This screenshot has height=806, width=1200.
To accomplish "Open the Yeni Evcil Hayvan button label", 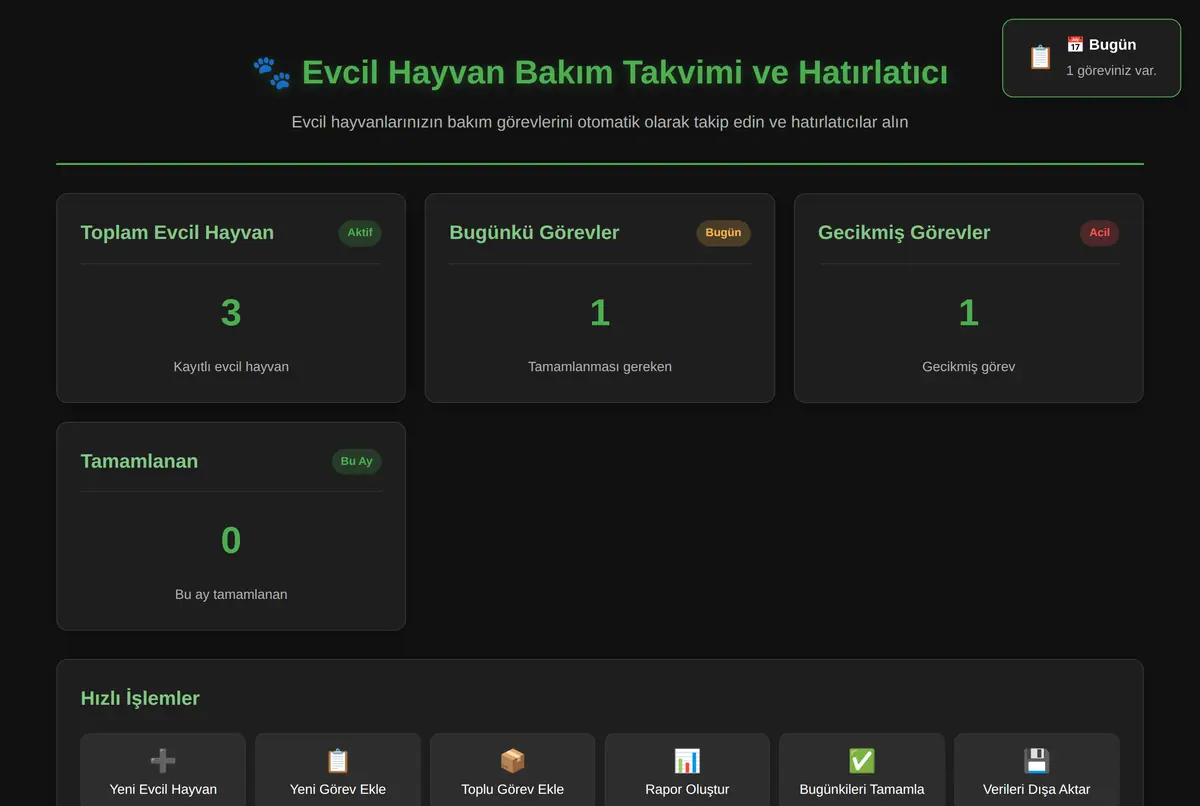I will click(163, 789).
